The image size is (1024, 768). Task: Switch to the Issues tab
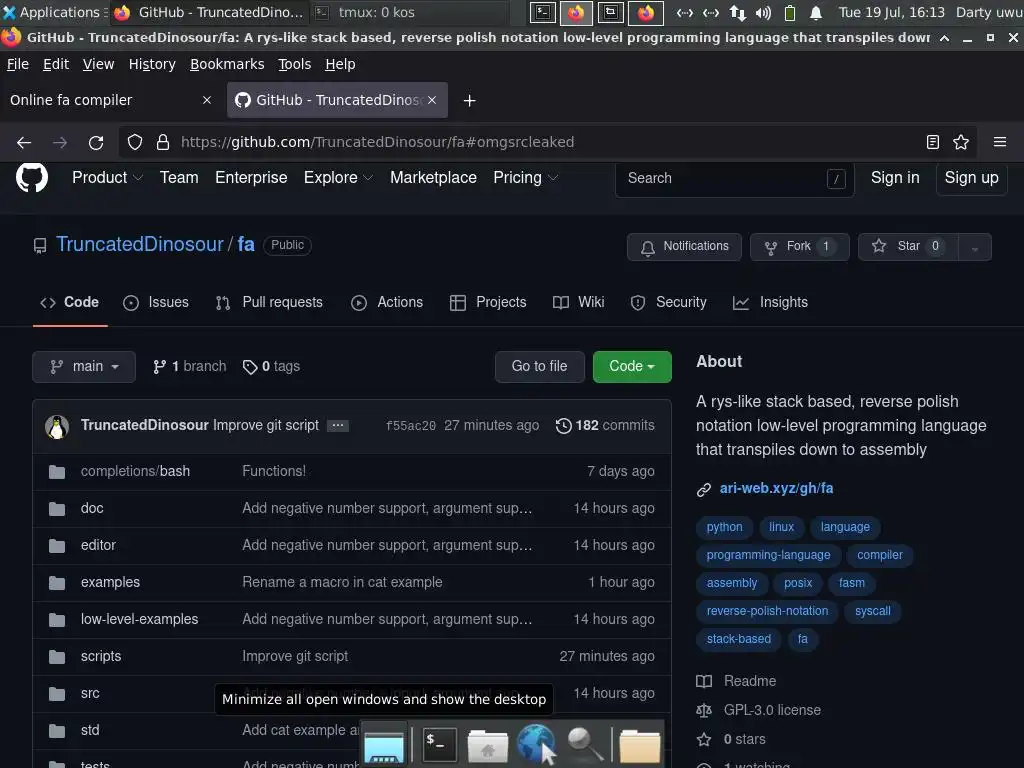pos(156,302)
